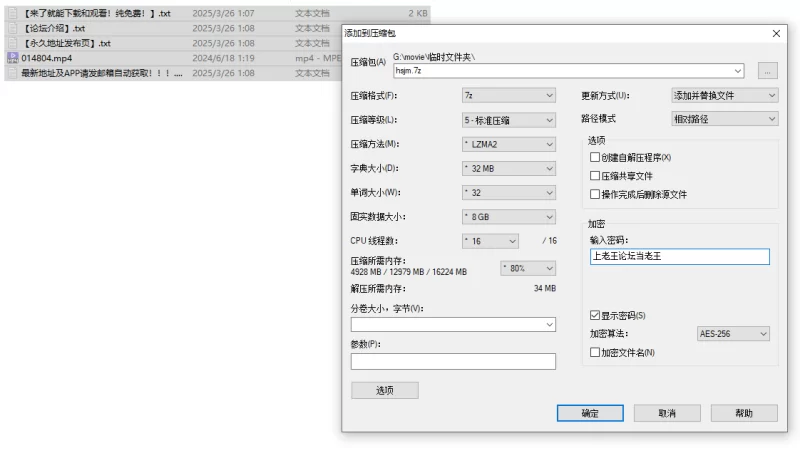Click the 014804.mp4 video file icon
Viewport: 800px width, 453px height.
coord(12,58)
